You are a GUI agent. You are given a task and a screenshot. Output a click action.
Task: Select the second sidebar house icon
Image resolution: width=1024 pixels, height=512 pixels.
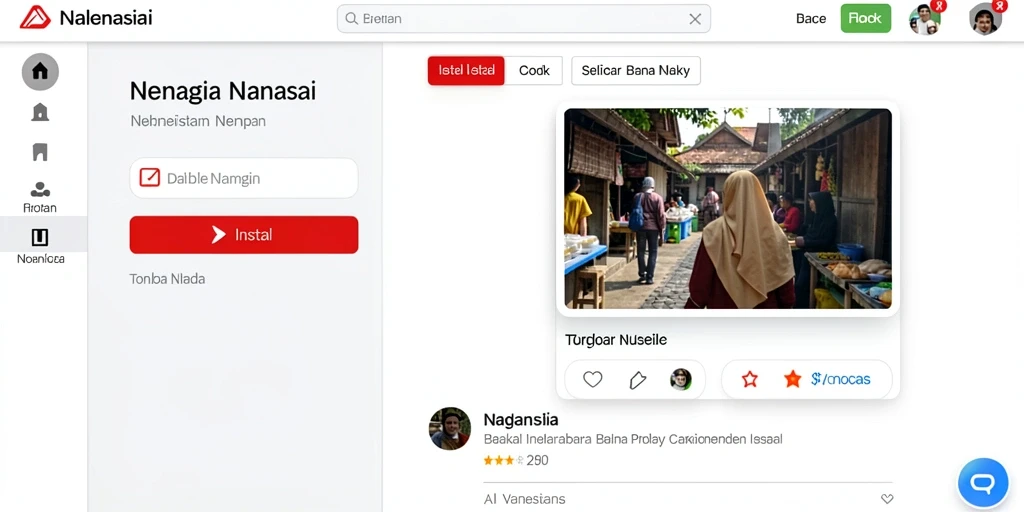pos(40,112)
